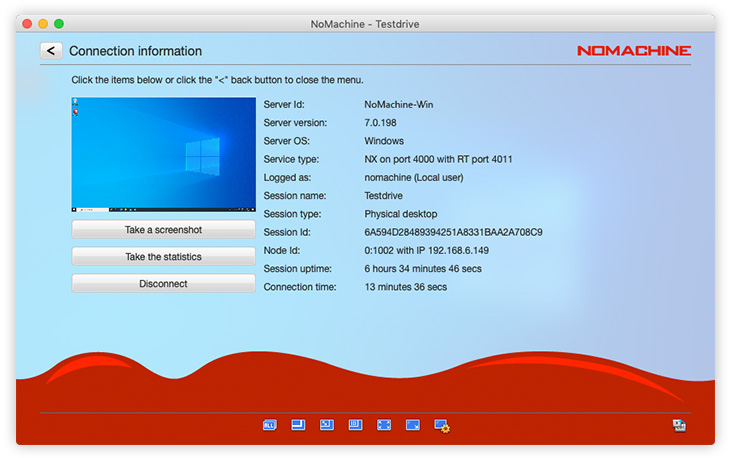Viewport: 730px width, 458px height.
Task: Click the resize remote display icon
Action: tap(412, 425)
